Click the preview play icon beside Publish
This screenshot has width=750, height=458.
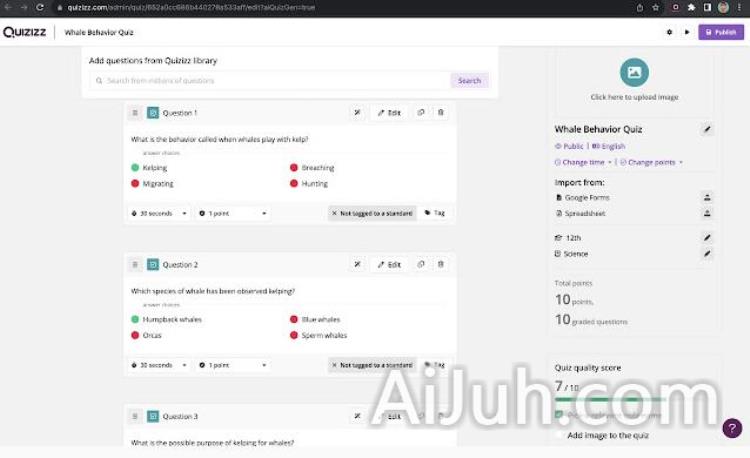tap(686, 32)
